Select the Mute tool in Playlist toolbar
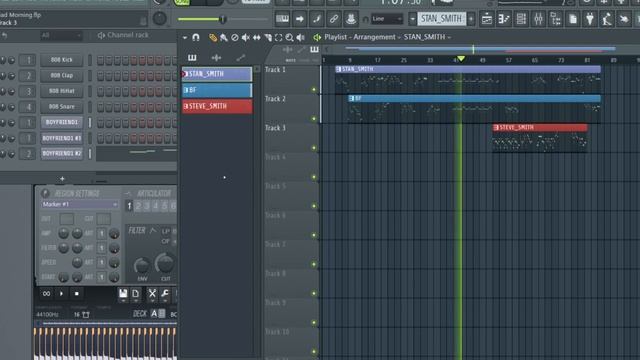This screenshot has height=360, width=640. [245, 38]
